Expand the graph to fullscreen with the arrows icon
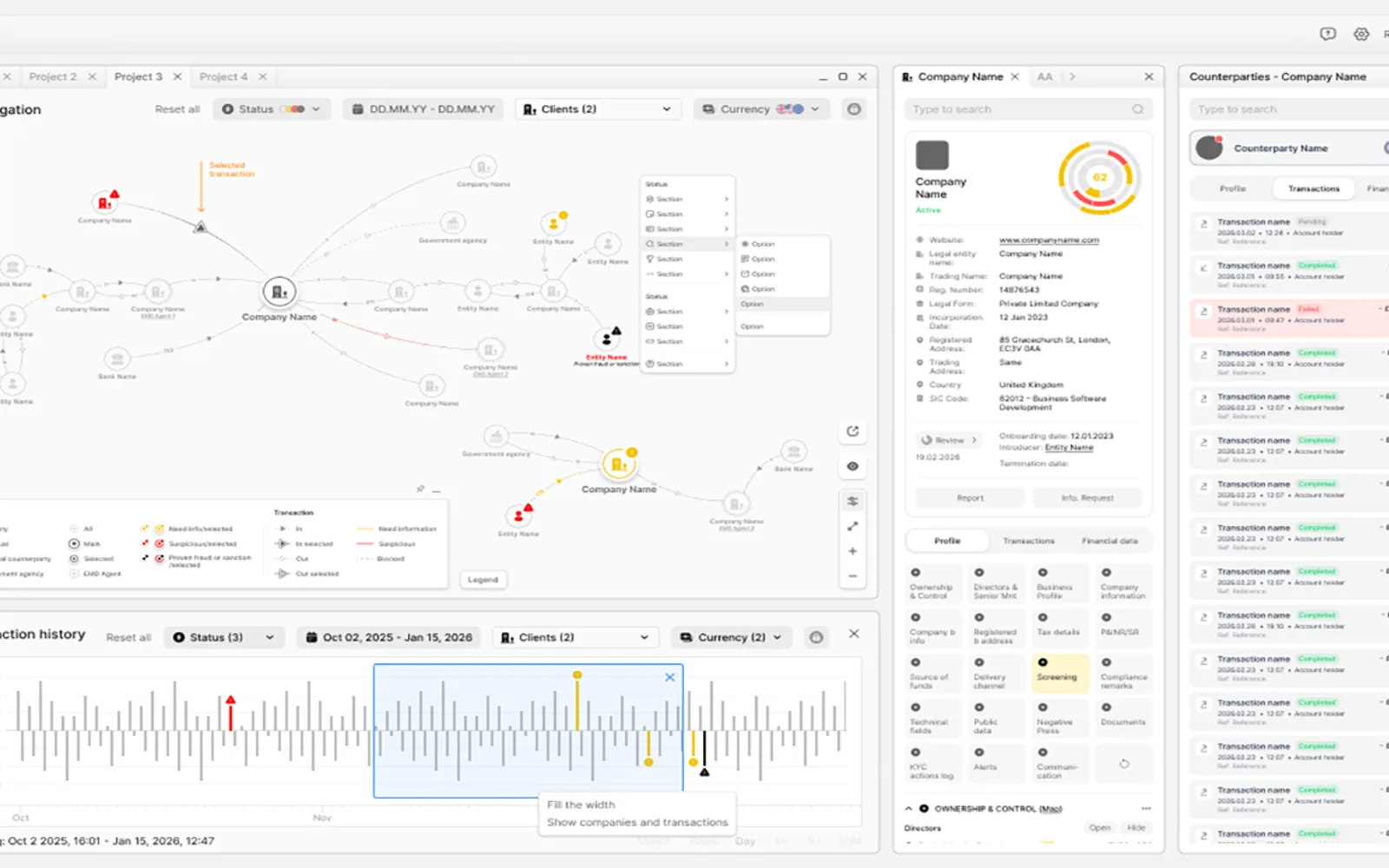The width and height of the screenshot is (1389, 868). (x=852, y=526)
